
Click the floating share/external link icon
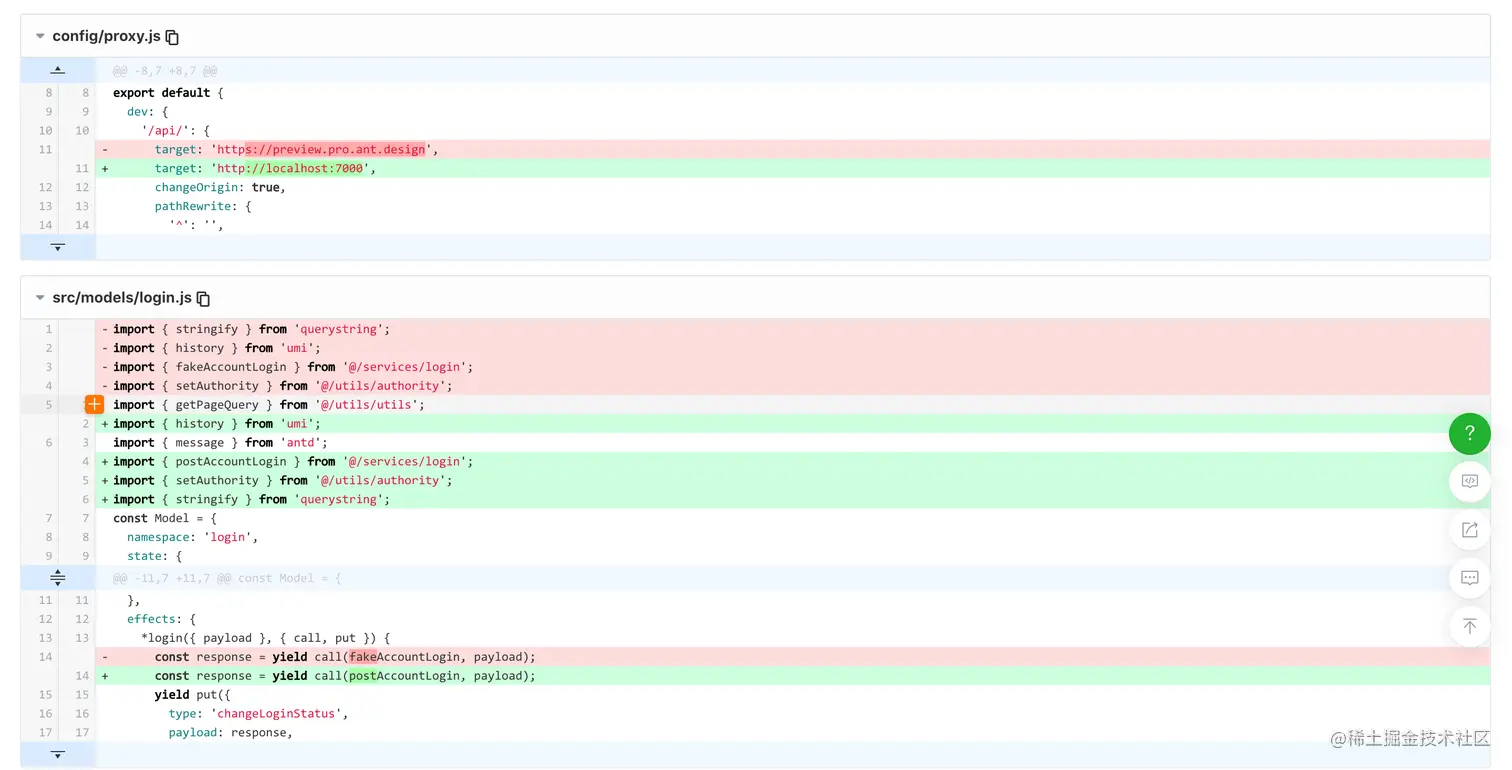click(1469, 530)
